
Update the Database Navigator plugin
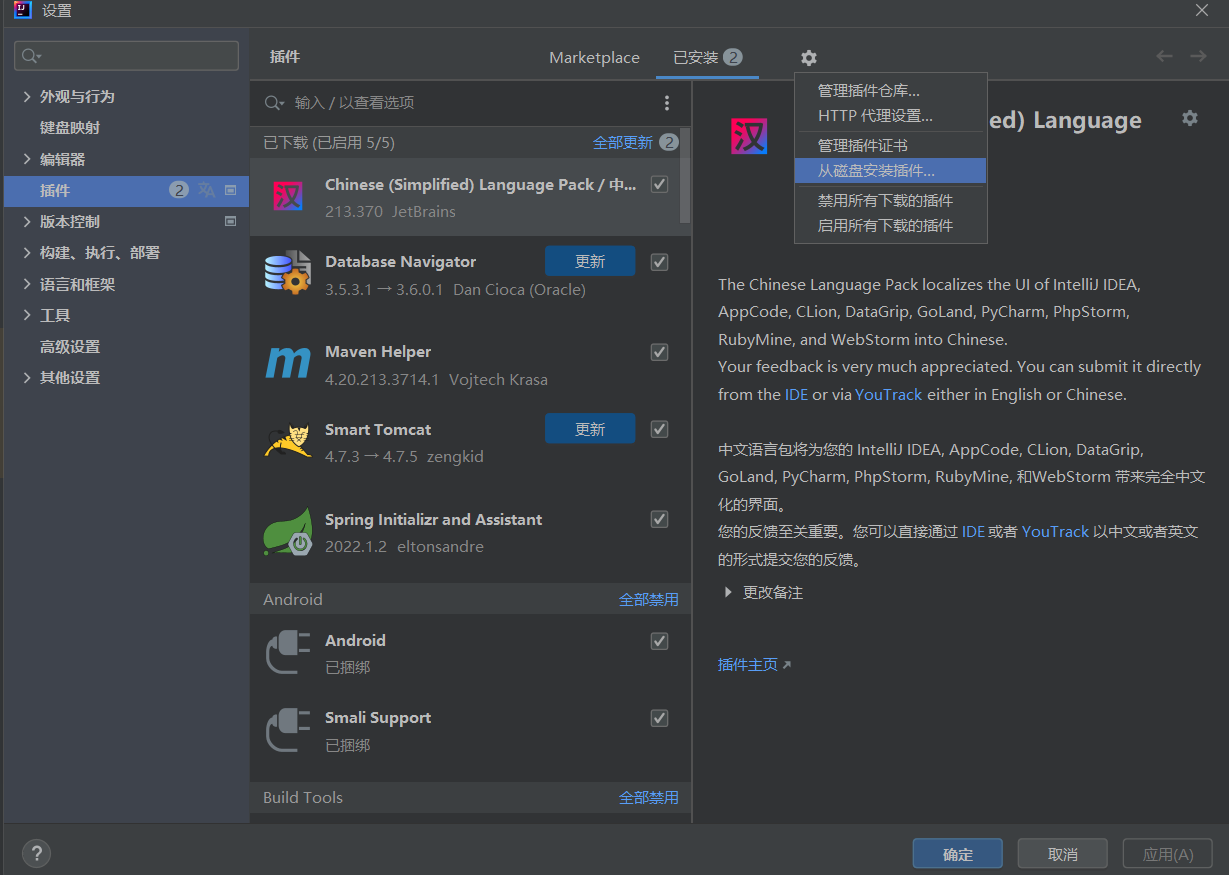pos(590,261)
